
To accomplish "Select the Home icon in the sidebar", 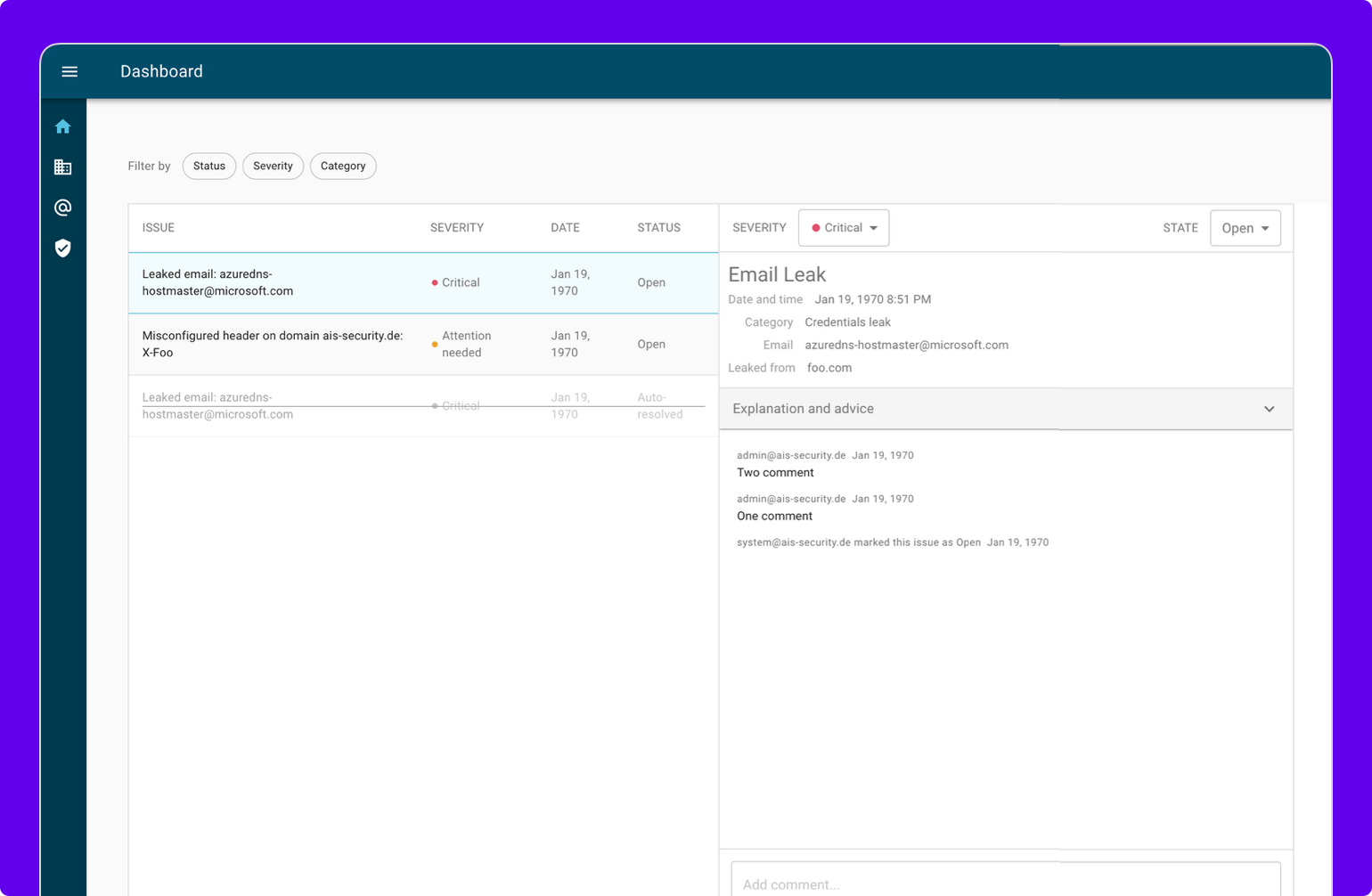I will coord(62,126).
